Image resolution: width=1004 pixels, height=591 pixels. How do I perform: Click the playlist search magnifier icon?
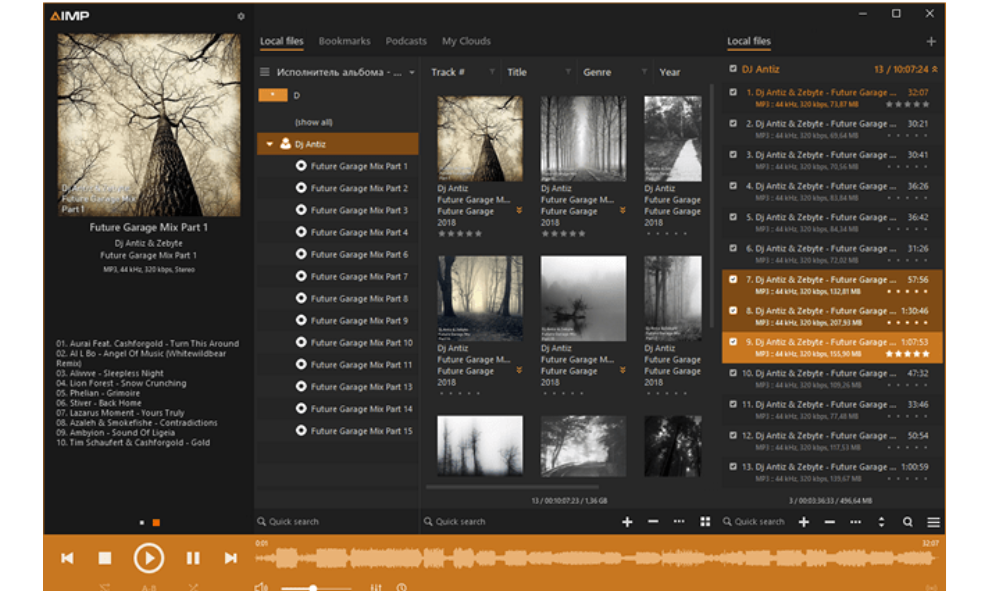(x=908, y=522)
